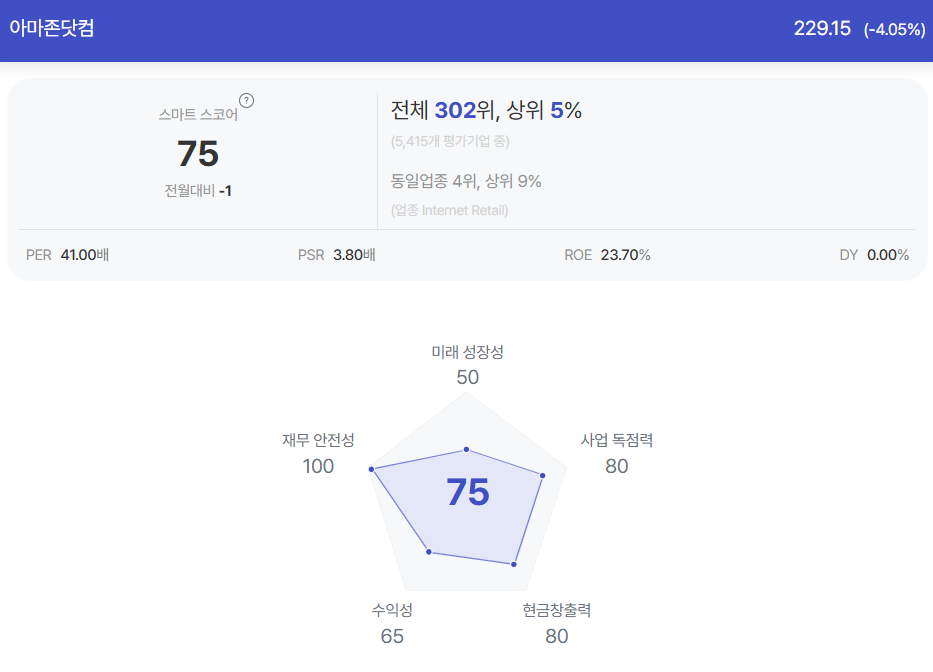Click the 현금창출력 radar data point

point(514,564)
